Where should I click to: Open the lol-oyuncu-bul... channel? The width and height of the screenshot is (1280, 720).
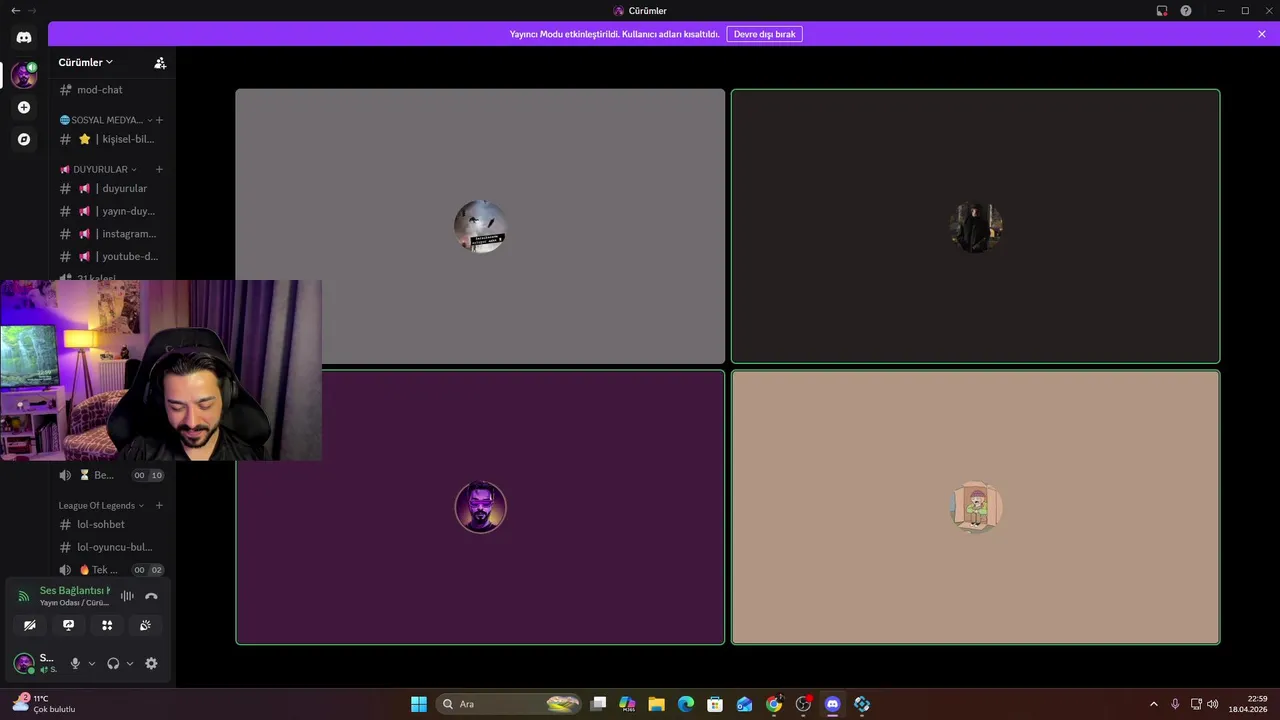point(112,547)
